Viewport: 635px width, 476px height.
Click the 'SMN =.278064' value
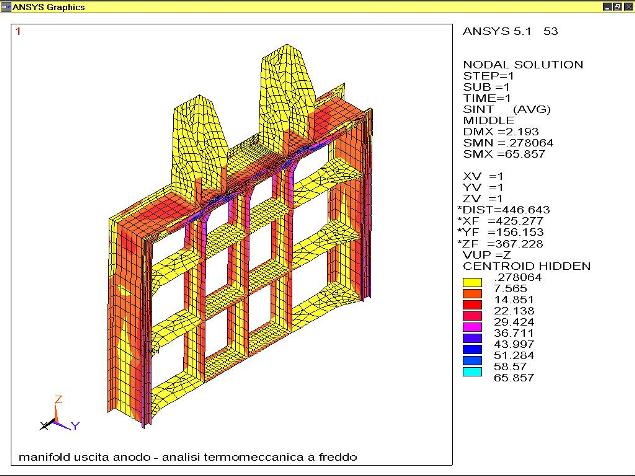coord(508,143)
